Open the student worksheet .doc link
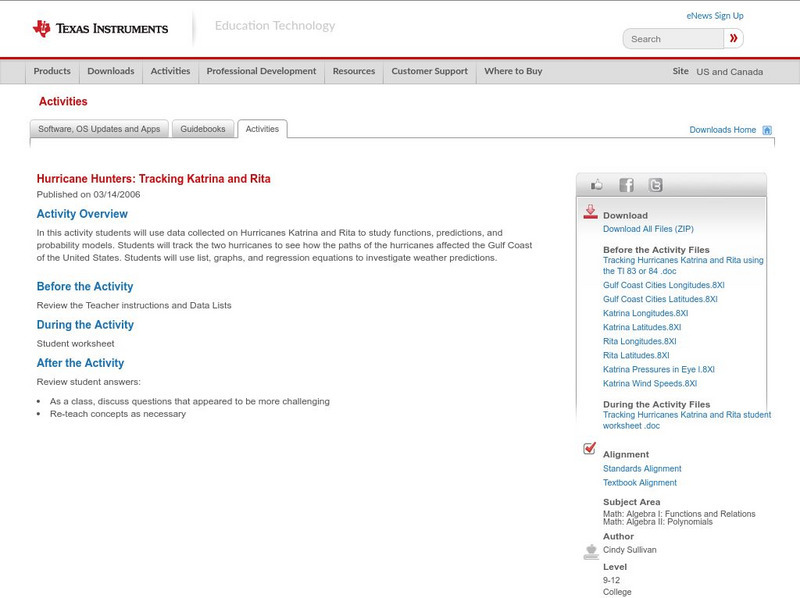 pos(687,420)
